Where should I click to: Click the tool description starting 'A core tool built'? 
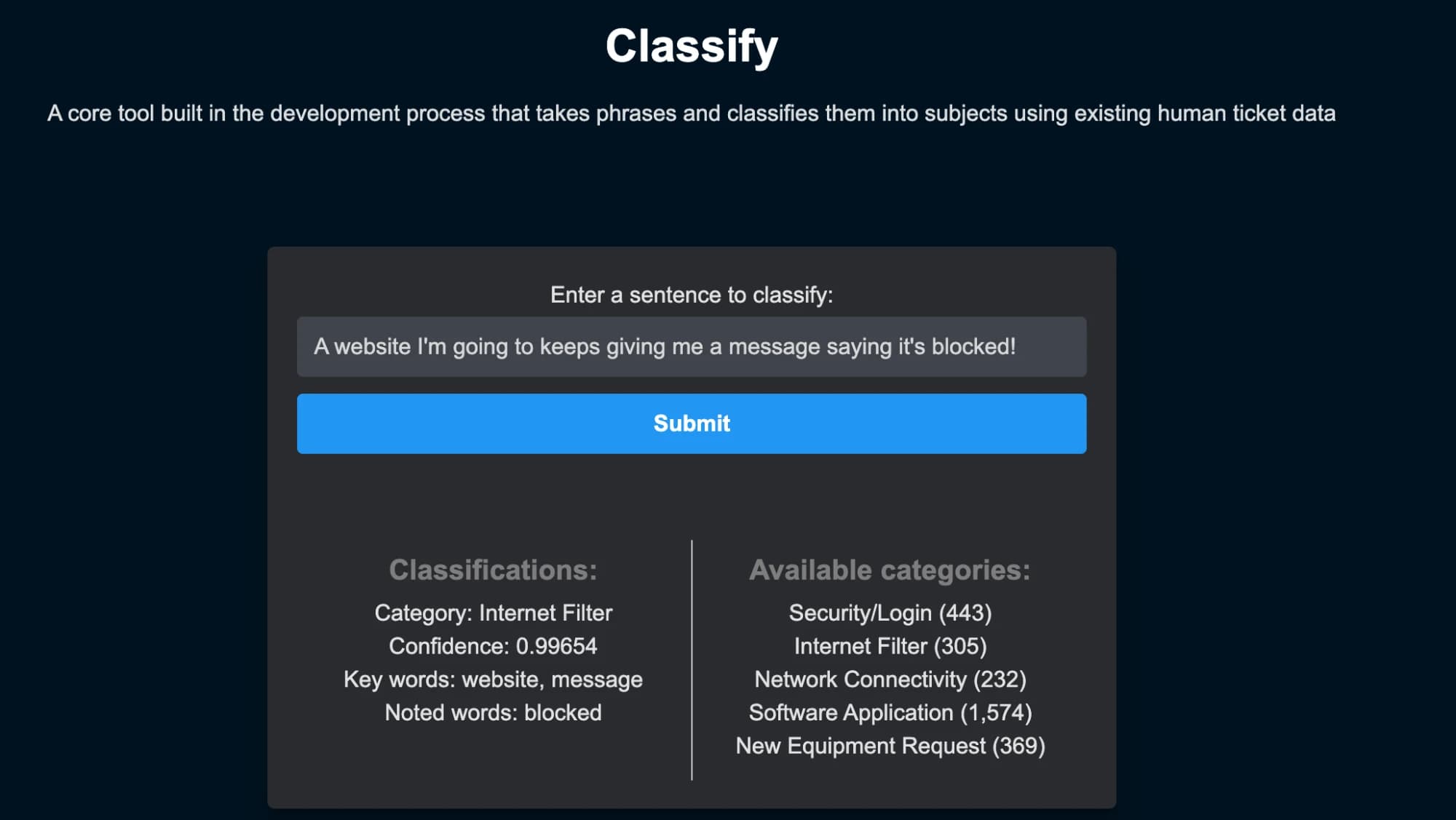[x=691, y=114]
